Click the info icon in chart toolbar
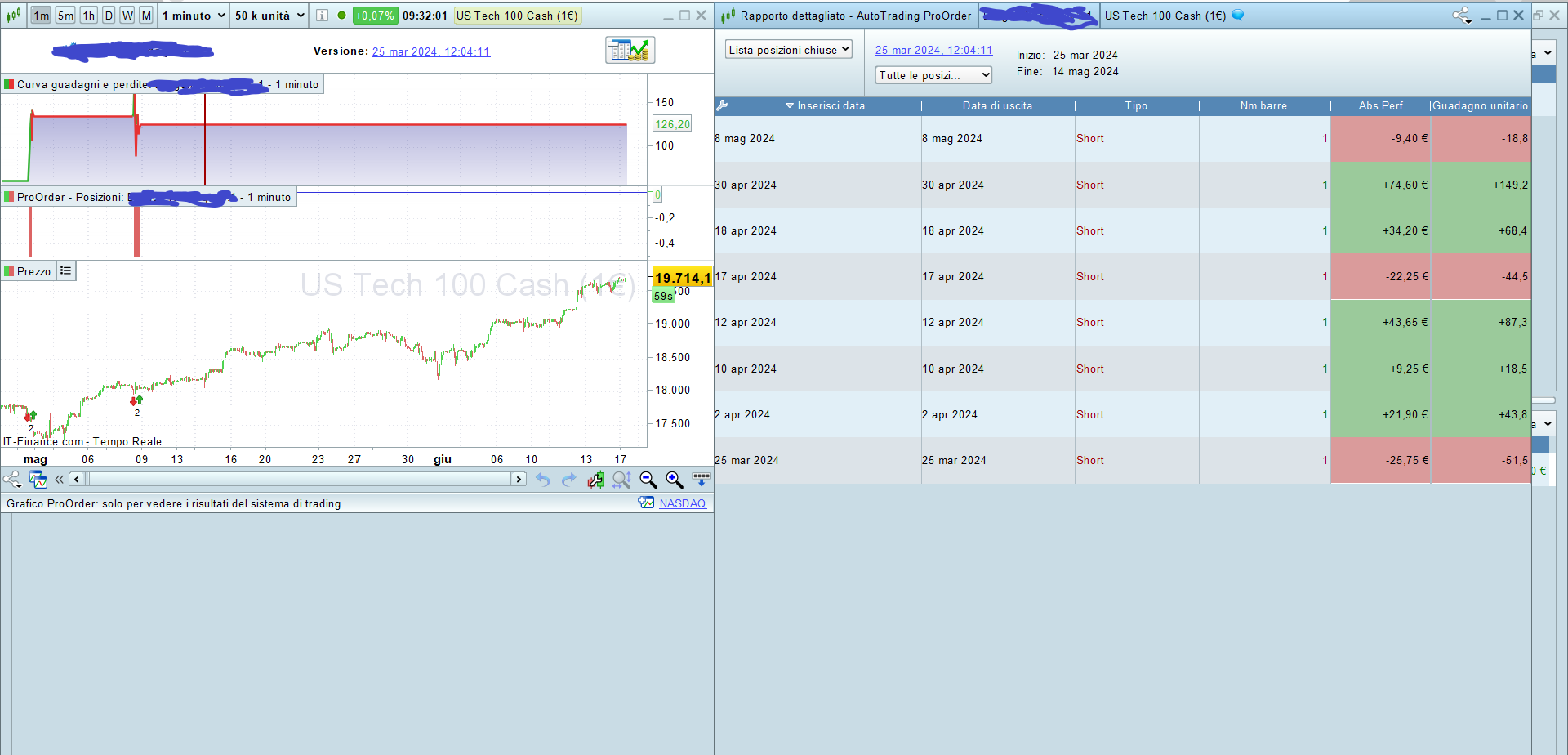The width and height of the screenshot is (1568, 755). click(322, 16)
